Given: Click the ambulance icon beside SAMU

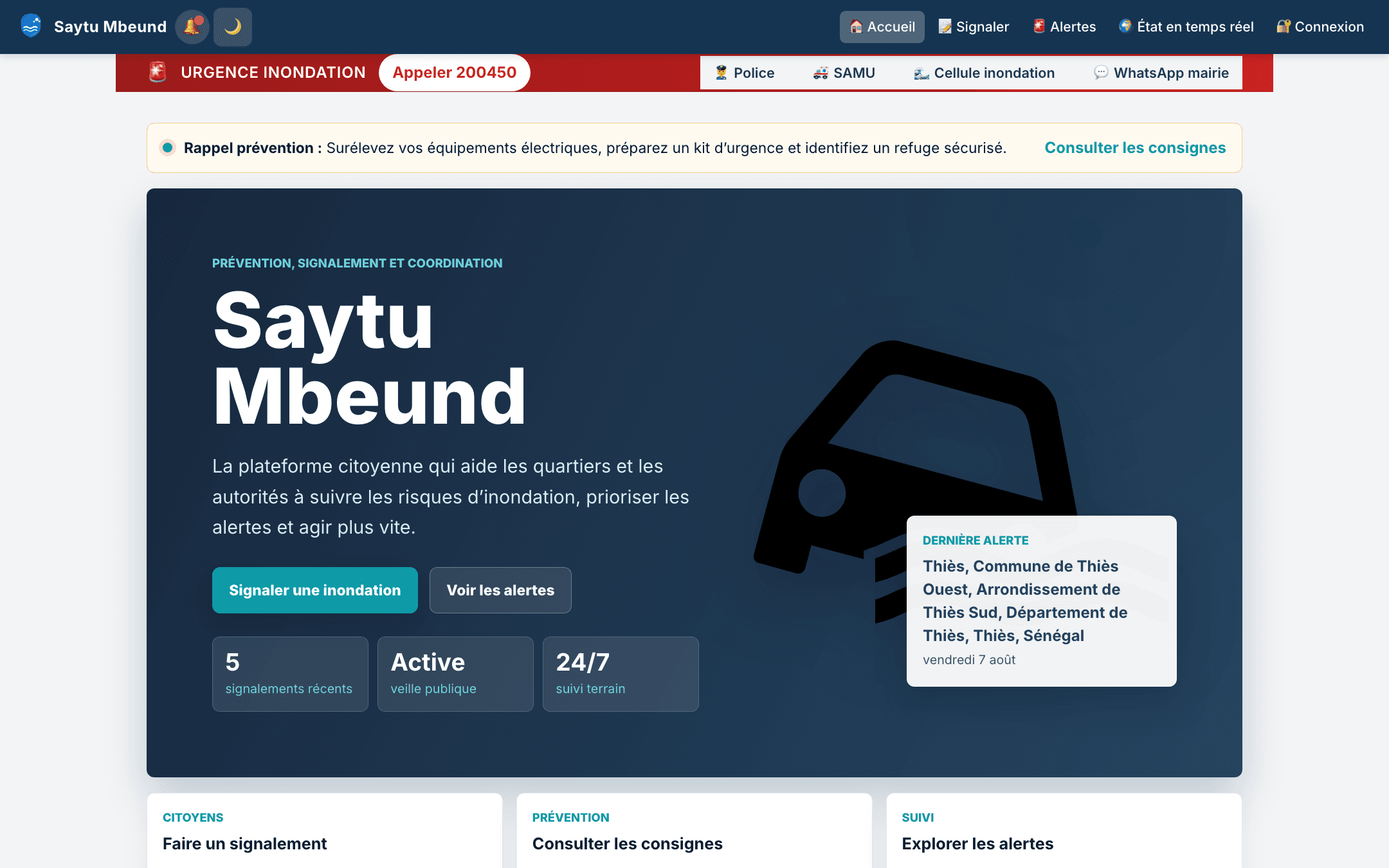Looking at the screenshot, I should coord(821,73).
